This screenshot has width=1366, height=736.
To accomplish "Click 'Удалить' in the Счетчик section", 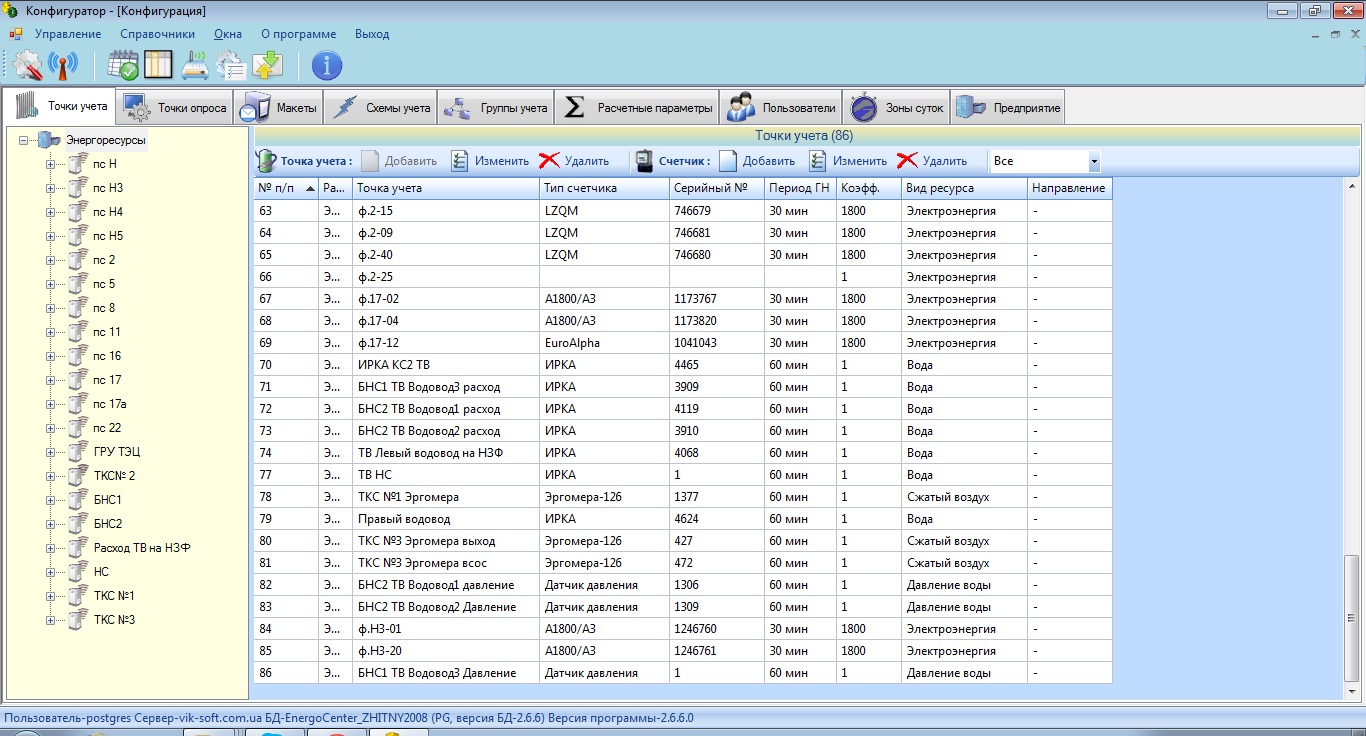I will [932, 161].
